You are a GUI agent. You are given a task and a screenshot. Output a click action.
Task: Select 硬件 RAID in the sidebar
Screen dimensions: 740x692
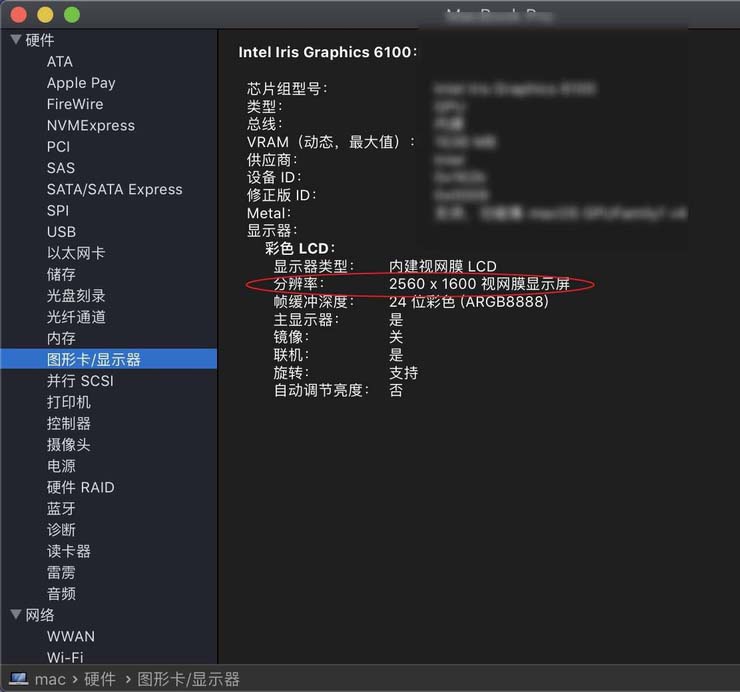81,487
